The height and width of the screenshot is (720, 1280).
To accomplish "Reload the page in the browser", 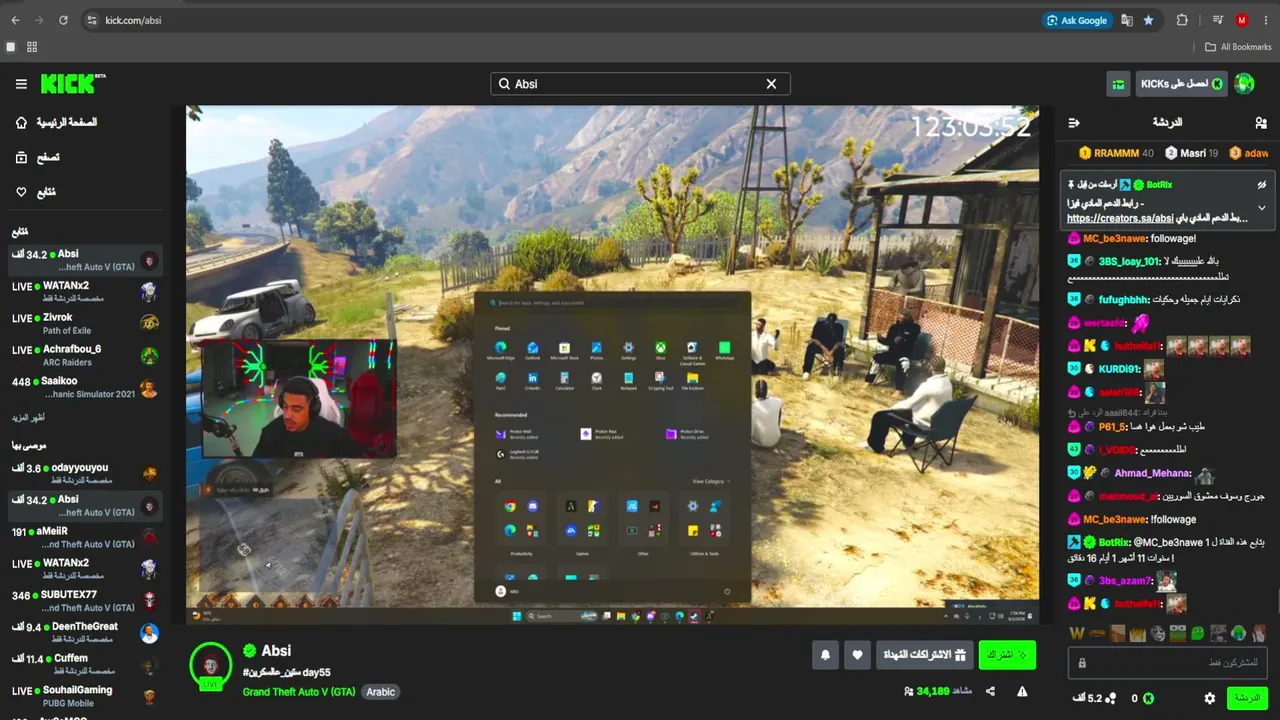I will coord(63,20).
